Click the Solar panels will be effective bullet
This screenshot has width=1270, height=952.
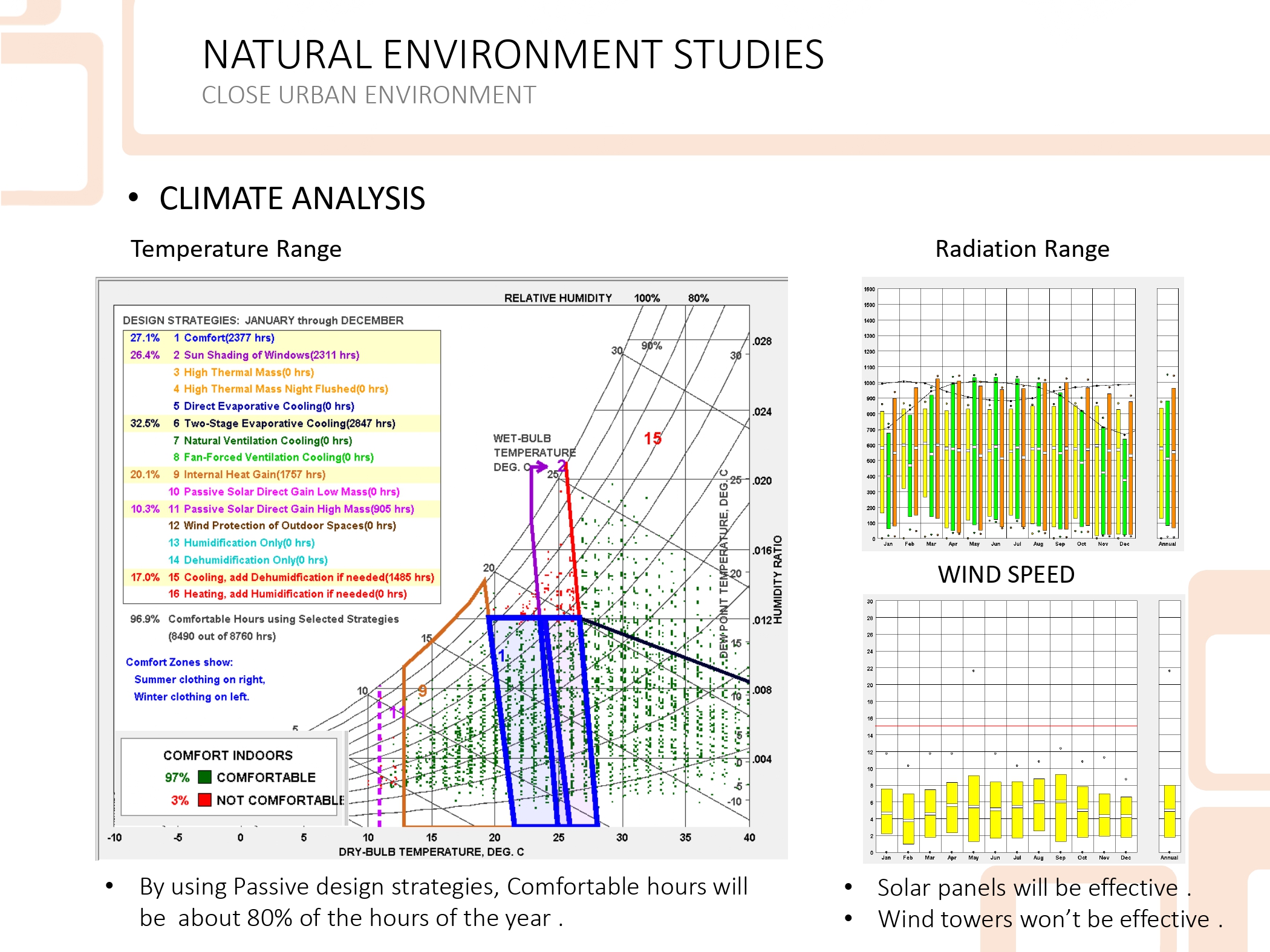click(x=1034, y=887)
